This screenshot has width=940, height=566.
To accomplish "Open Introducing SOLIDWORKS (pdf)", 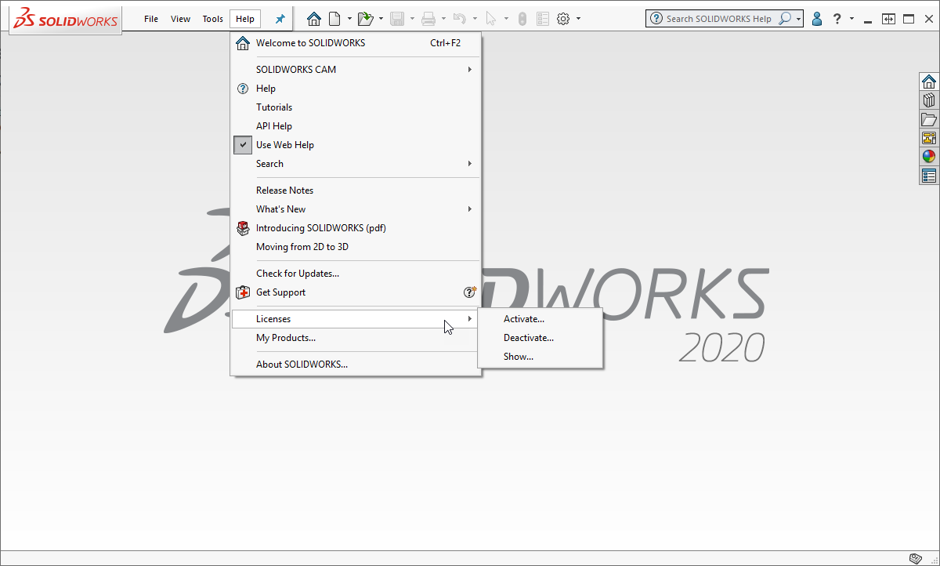I will pyautogui.click(x=356, y=228).
